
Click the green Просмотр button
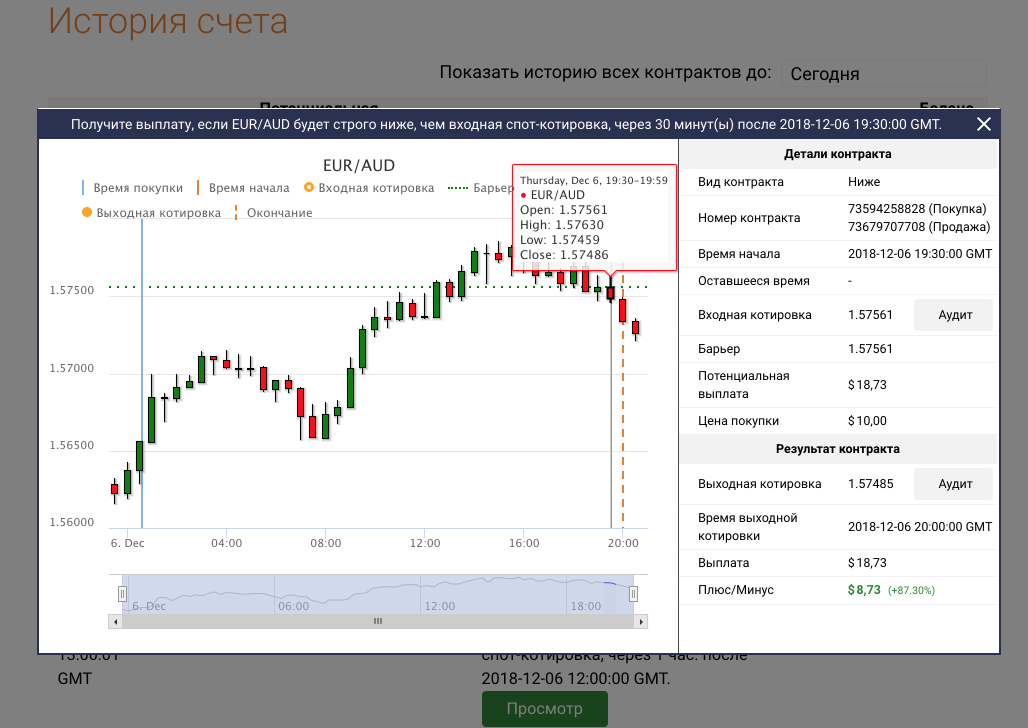(544, 709)
